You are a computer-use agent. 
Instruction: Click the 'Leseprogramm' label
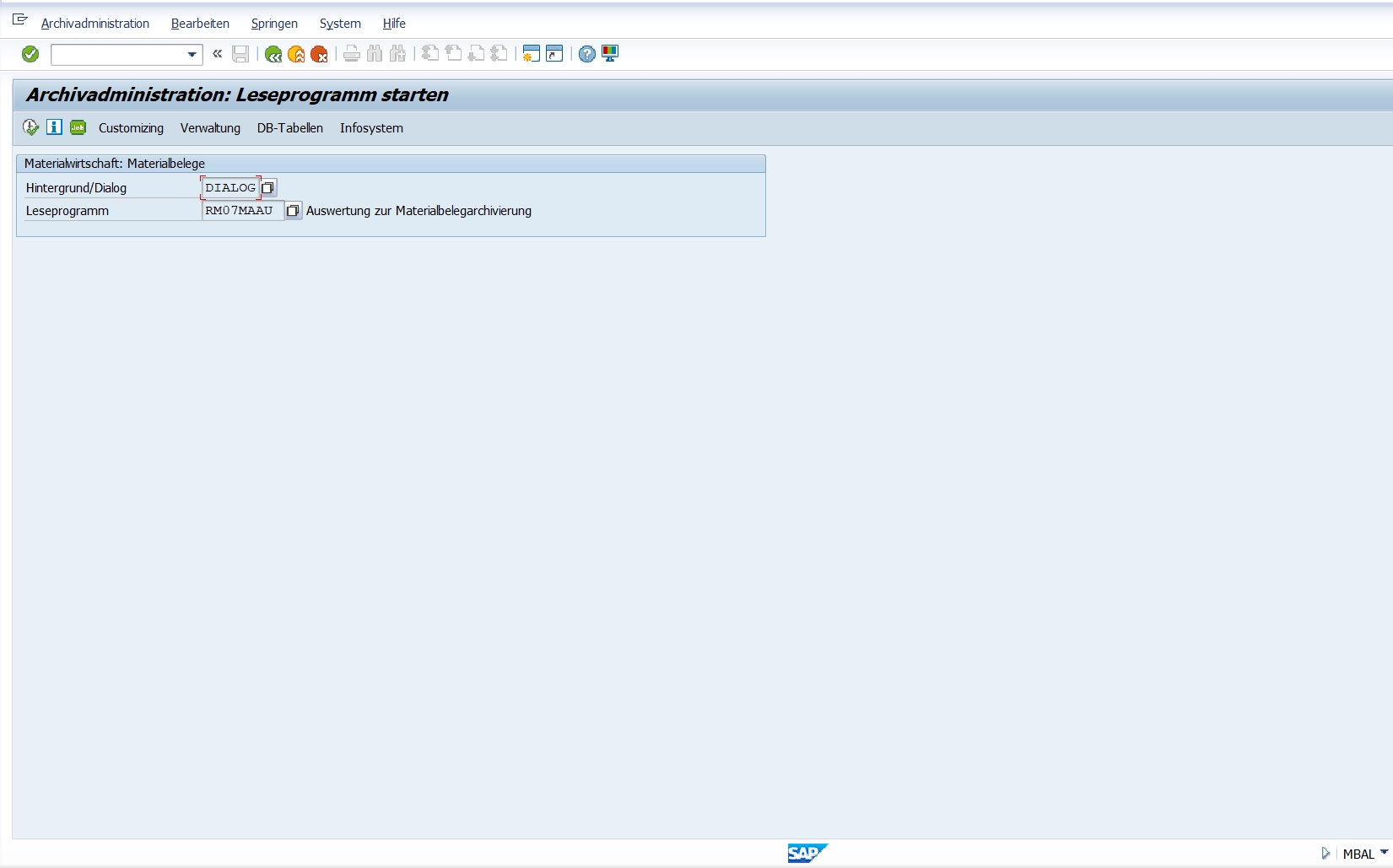pyautogui.click(x=67, y=211)
